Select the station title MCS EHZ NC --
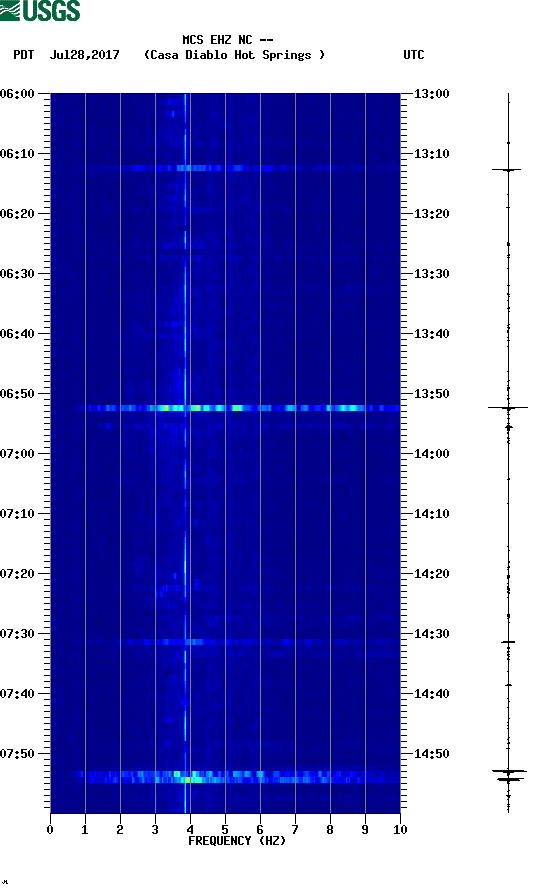 click(x=227, y=40)
